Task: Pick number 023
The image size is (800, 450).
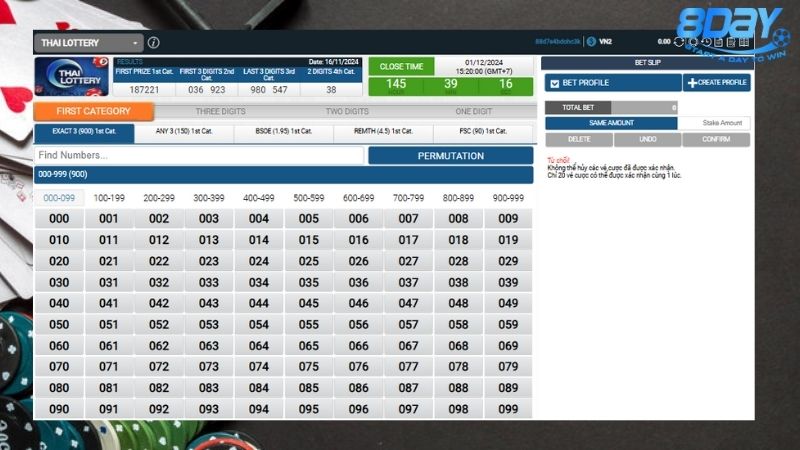Action: (x=209, y=261)
